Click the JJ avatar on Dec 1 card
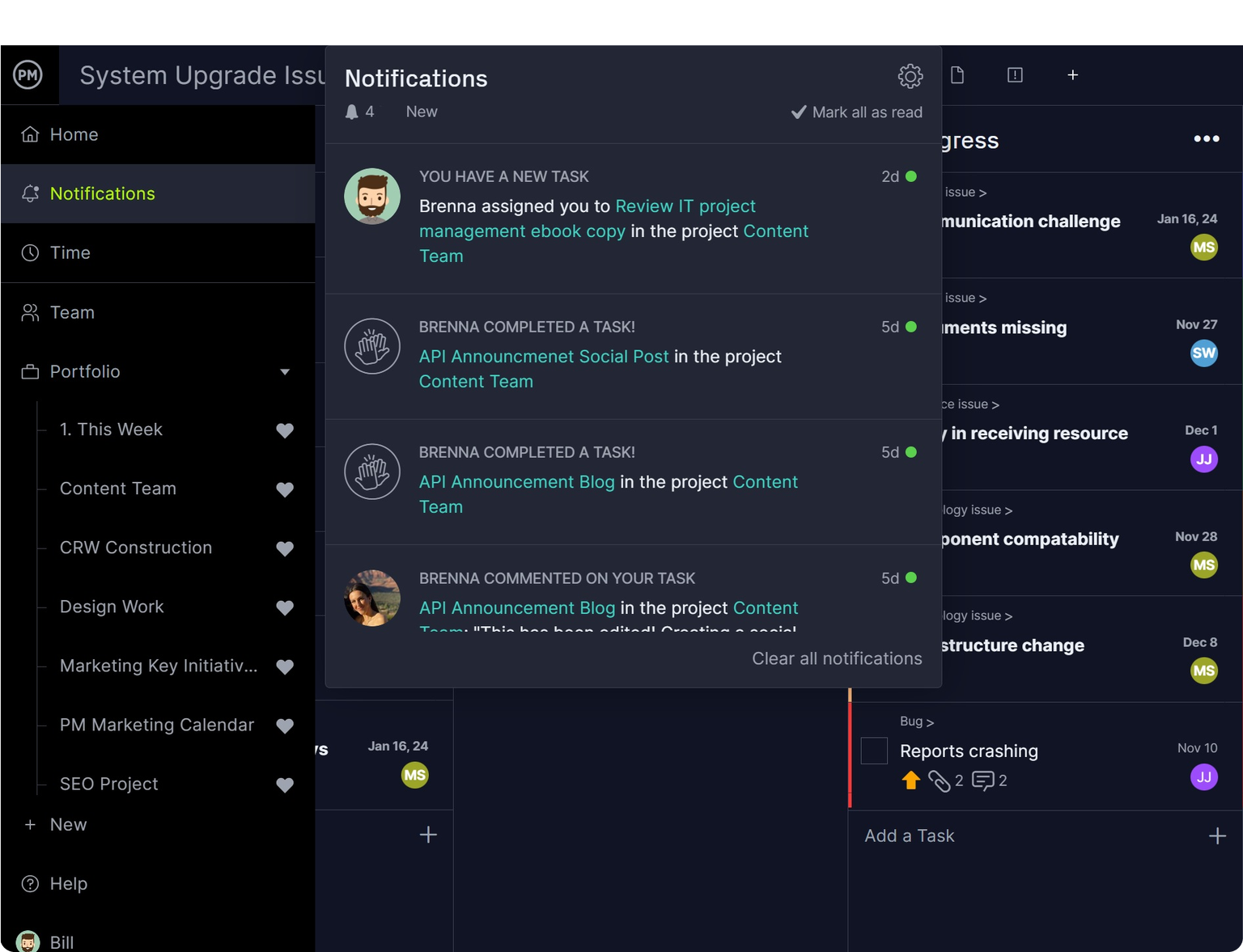This screenshot has height=952, width=1243. pyautogui.click(x=1204, y=459)
